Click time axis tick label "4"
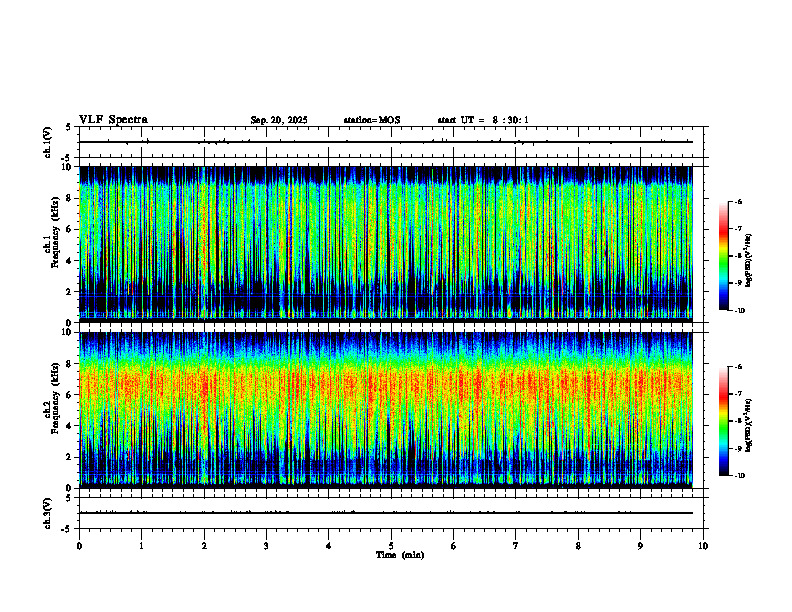792x612 pixels. [329, 546]
